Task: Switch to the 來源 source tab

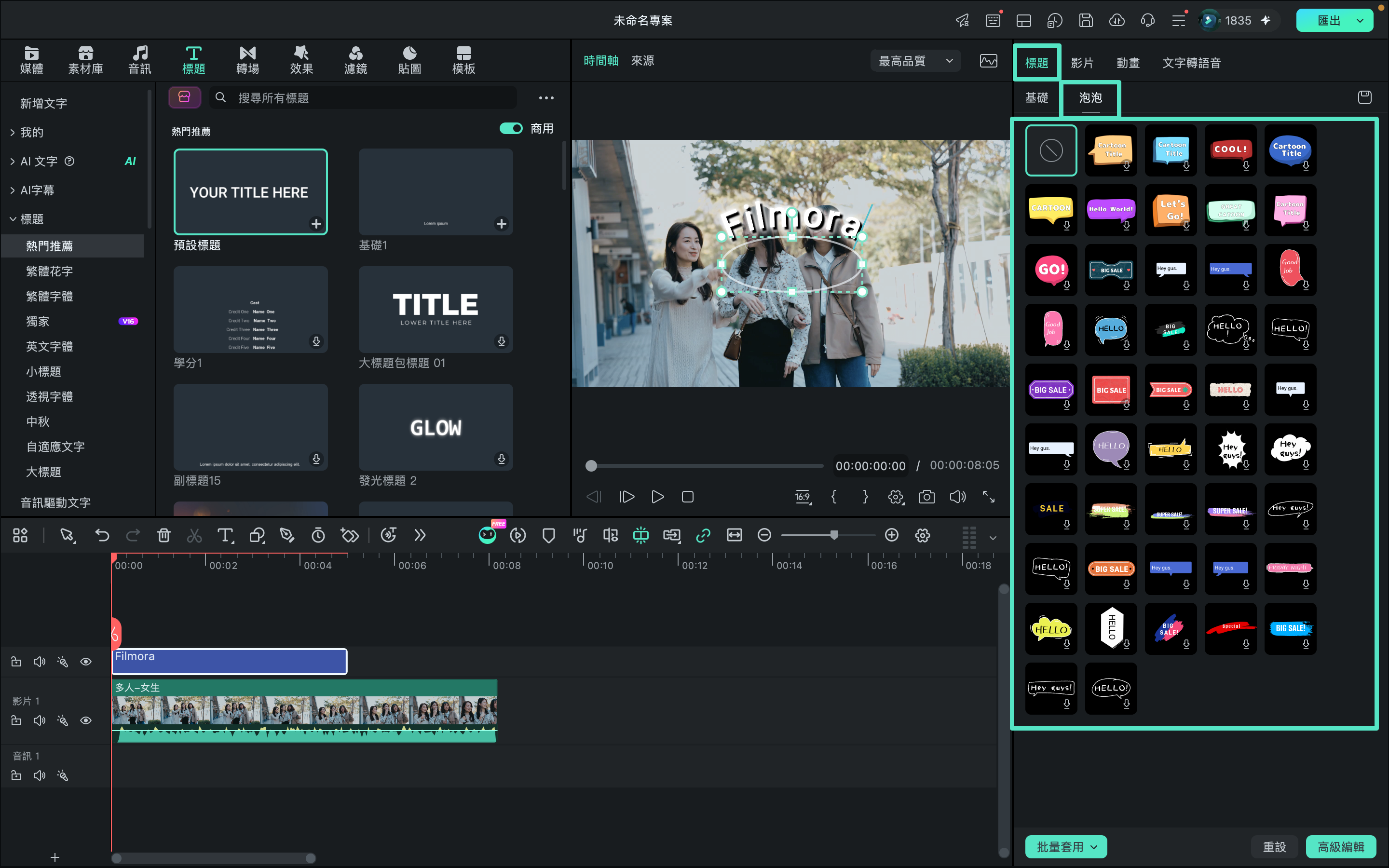Action: point(642,60)
